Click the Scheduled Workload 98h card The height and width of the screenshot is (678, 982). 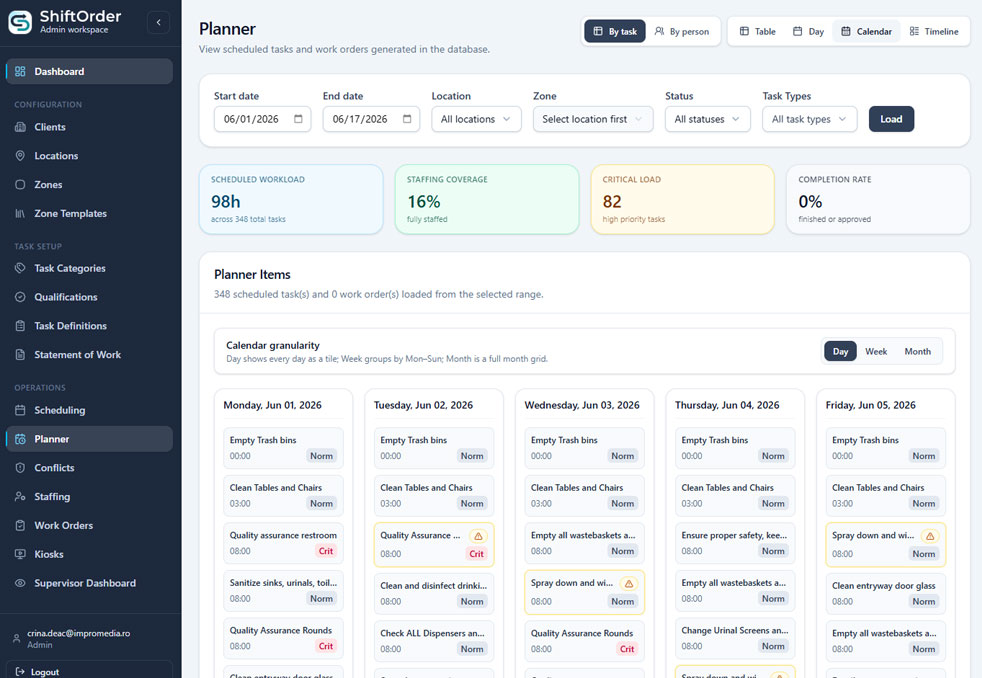pyautogui.click(x=291, y=199)
